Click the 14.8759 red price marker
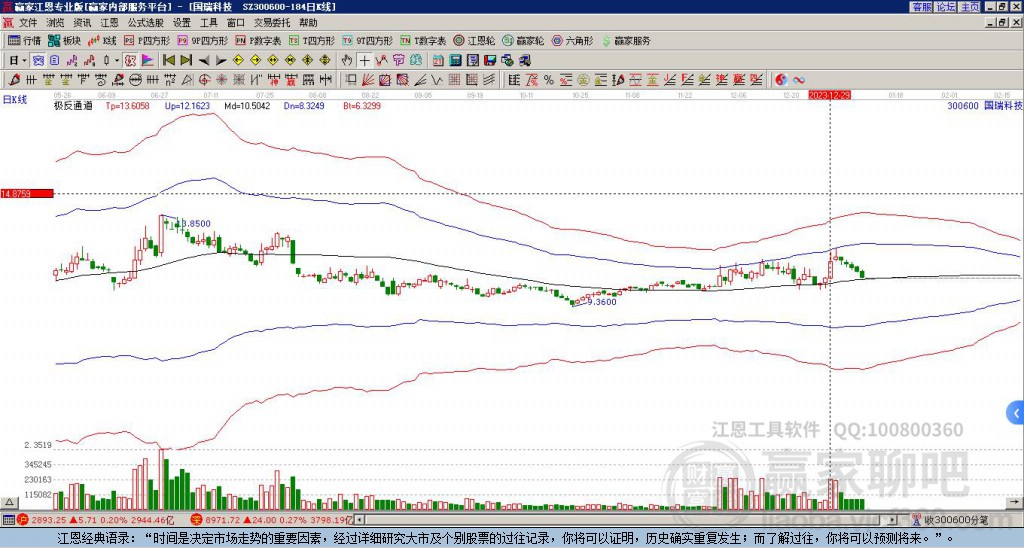Viewport: 1024px width, 548px height. [x=25, y=193]
